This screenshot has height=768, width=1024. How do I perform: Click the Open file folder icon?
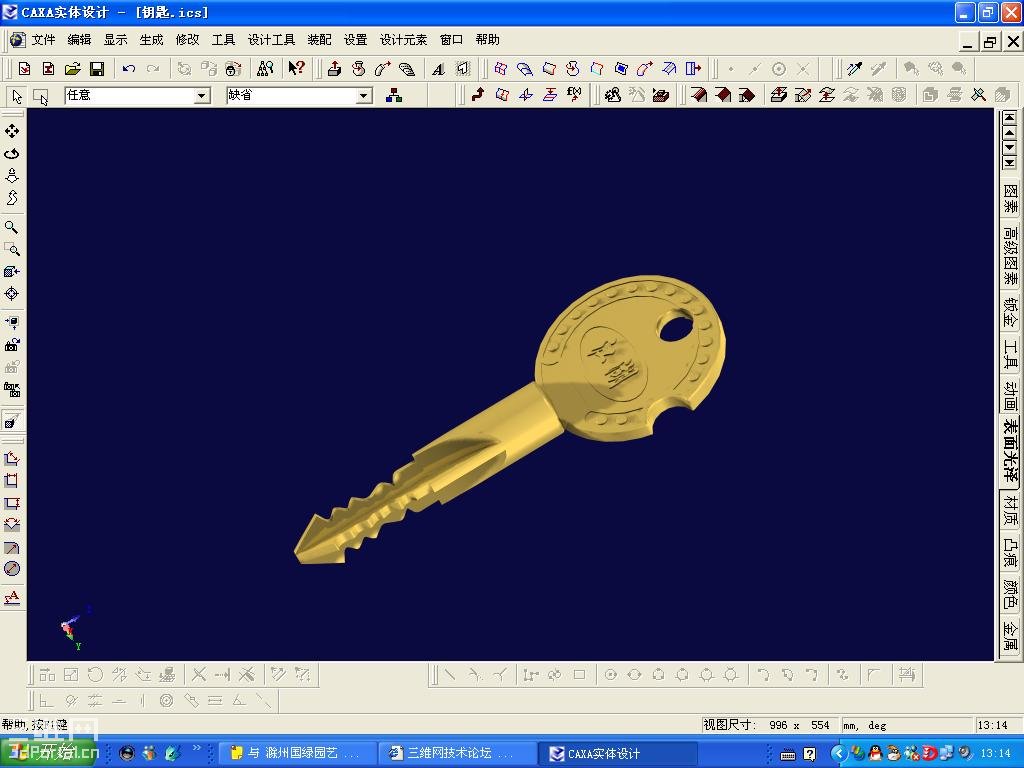click(x=72, y=69)
